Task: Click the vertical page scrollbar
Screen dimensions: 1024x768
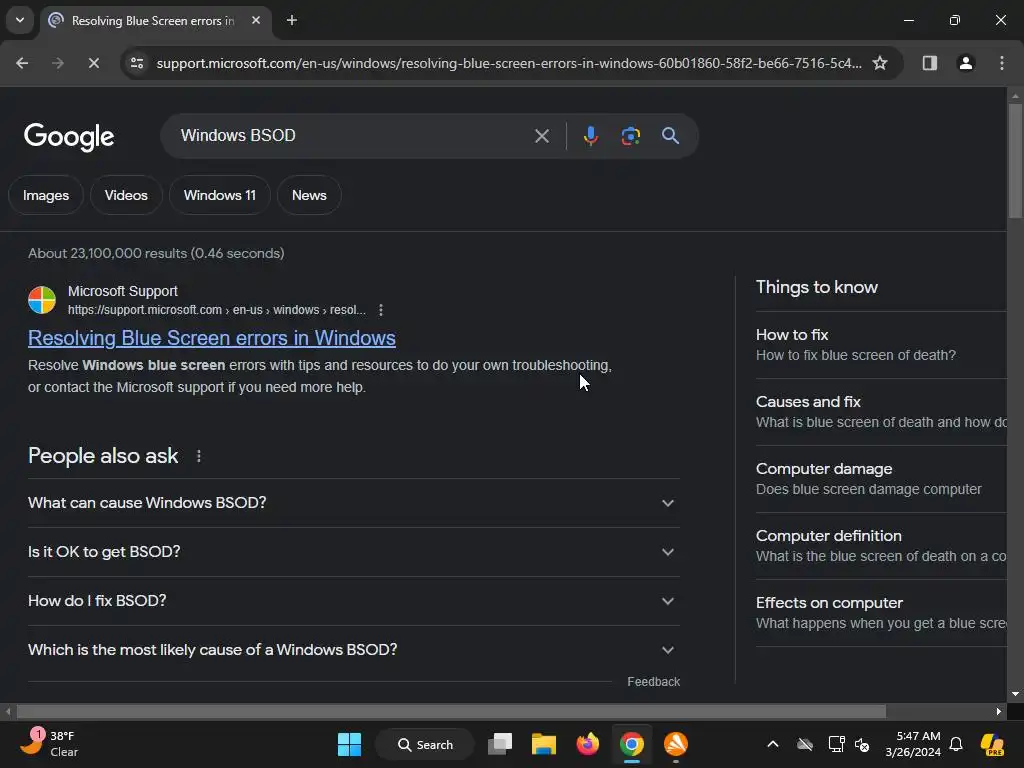Action: coord(1015,161)
